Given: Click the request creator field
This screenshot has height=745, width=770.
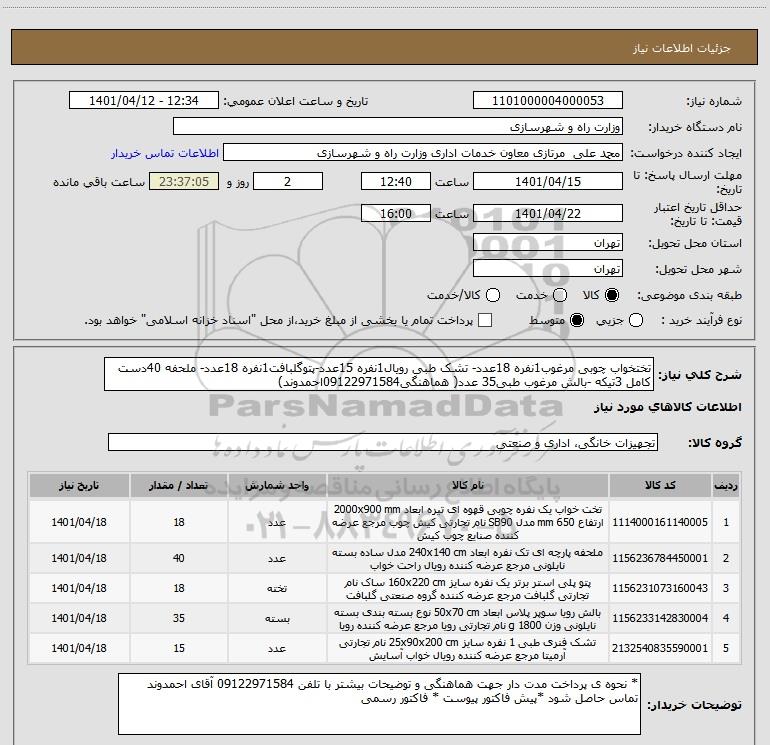Looking at the screenshot, I should (423, 153).
